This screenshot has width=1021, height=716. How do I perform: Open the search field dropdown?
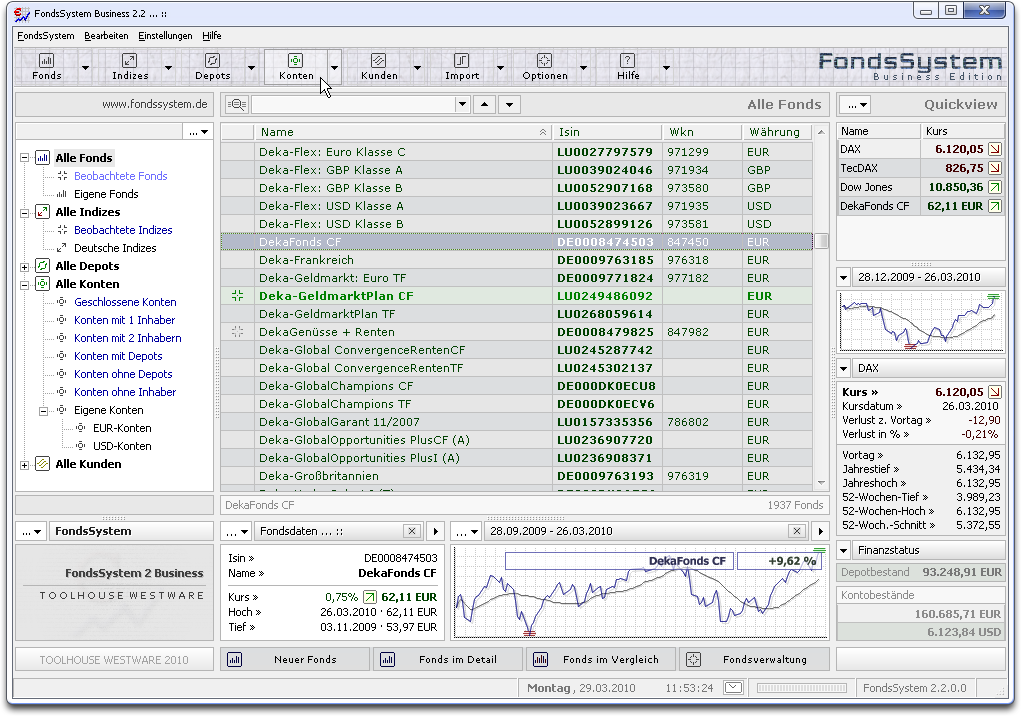pyautogui.click(x=462, y=104)
